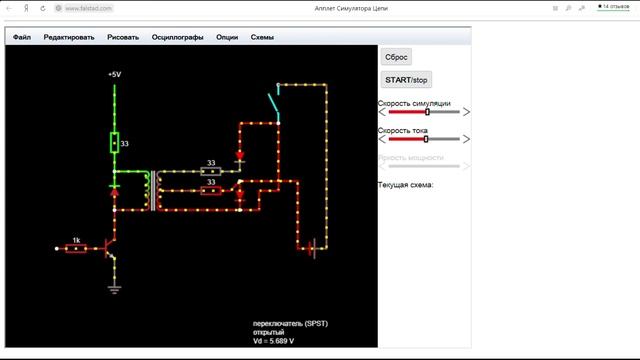
Task: Select the NPN transistor
Action: [109, 248]
